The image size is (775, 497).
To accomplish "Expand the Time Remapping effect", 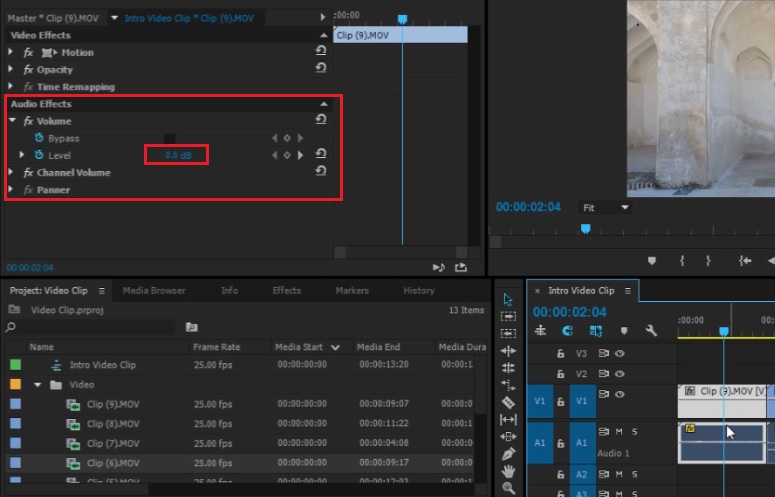I will point(10,86).
